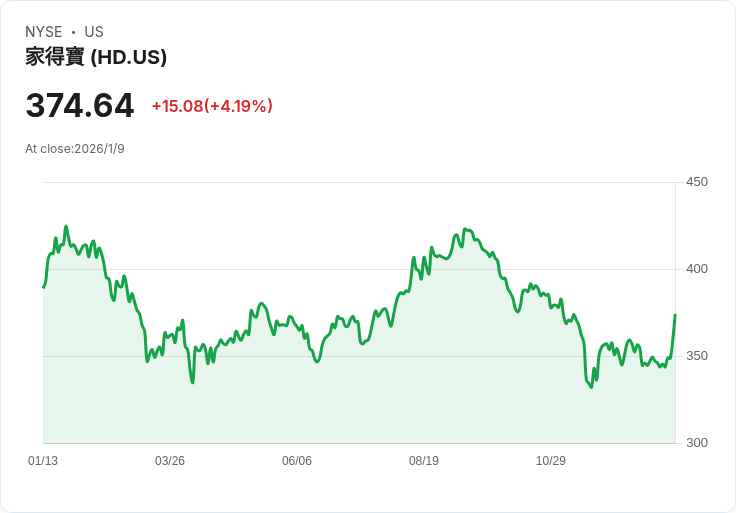The height and width of the screenshot is (513, 736).
Task: Click the 450 y-axis label
Action: click(x=697, y=182)
